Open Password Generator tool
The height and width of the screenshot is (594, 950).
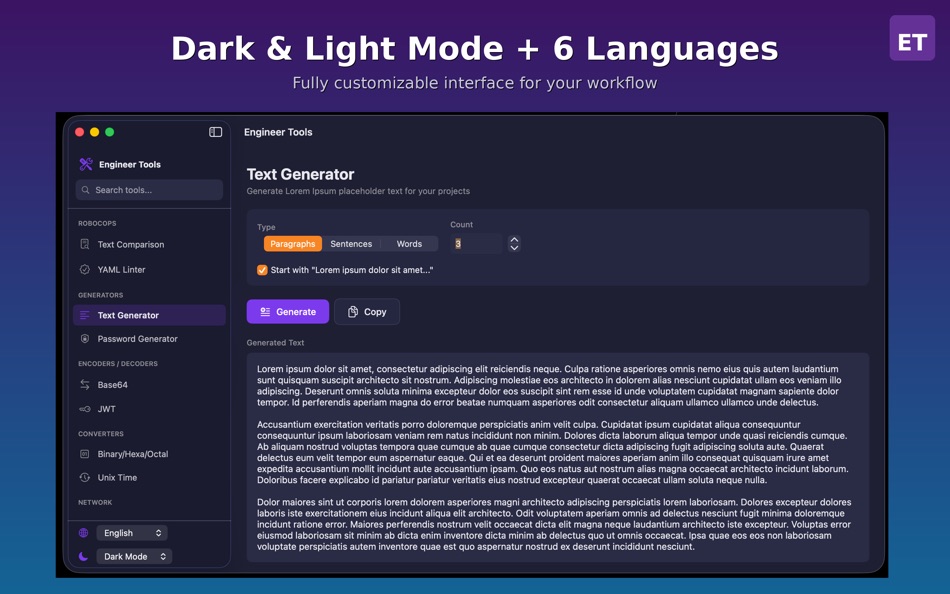click(x=149, y=339)
